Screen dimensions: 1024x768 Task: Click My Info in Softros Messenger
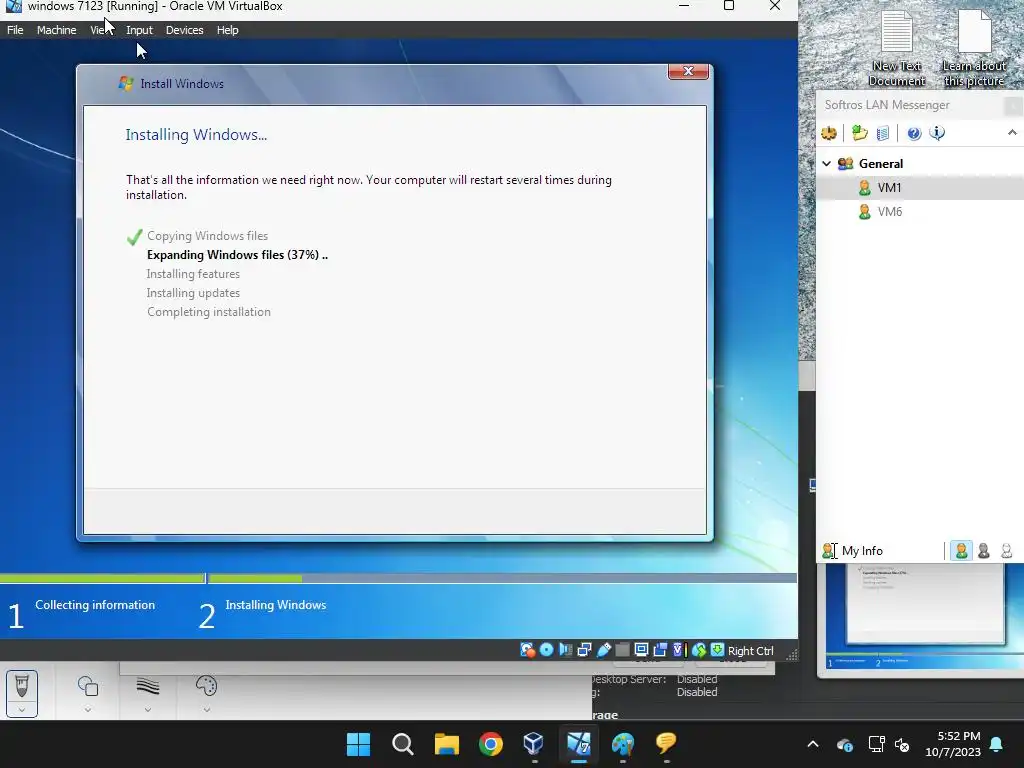pos(862,551)
